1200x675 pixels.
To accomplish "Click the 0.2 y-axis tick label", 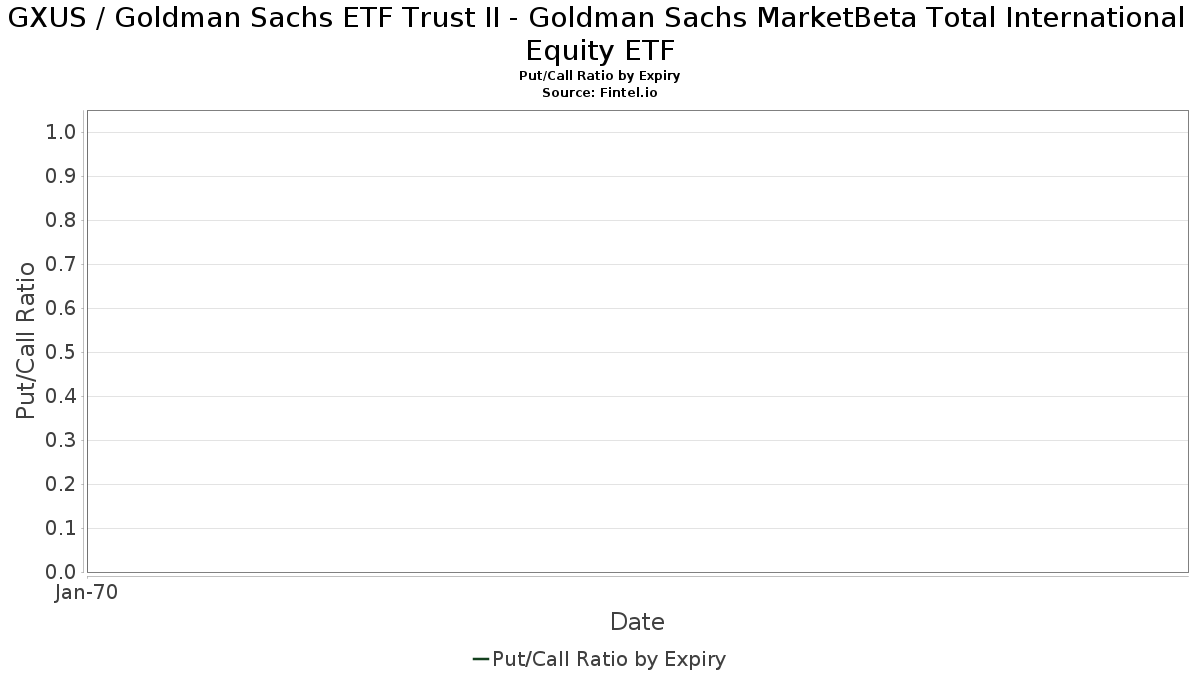I will click(61, 485).
